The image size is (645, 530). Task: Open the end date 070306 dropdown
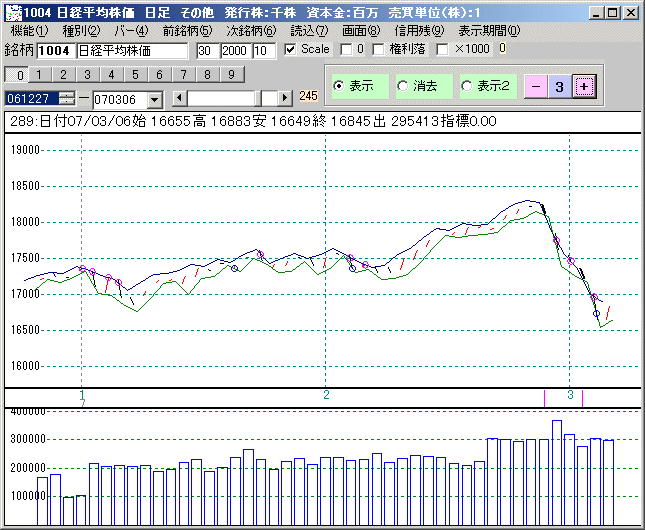(154, 99)
